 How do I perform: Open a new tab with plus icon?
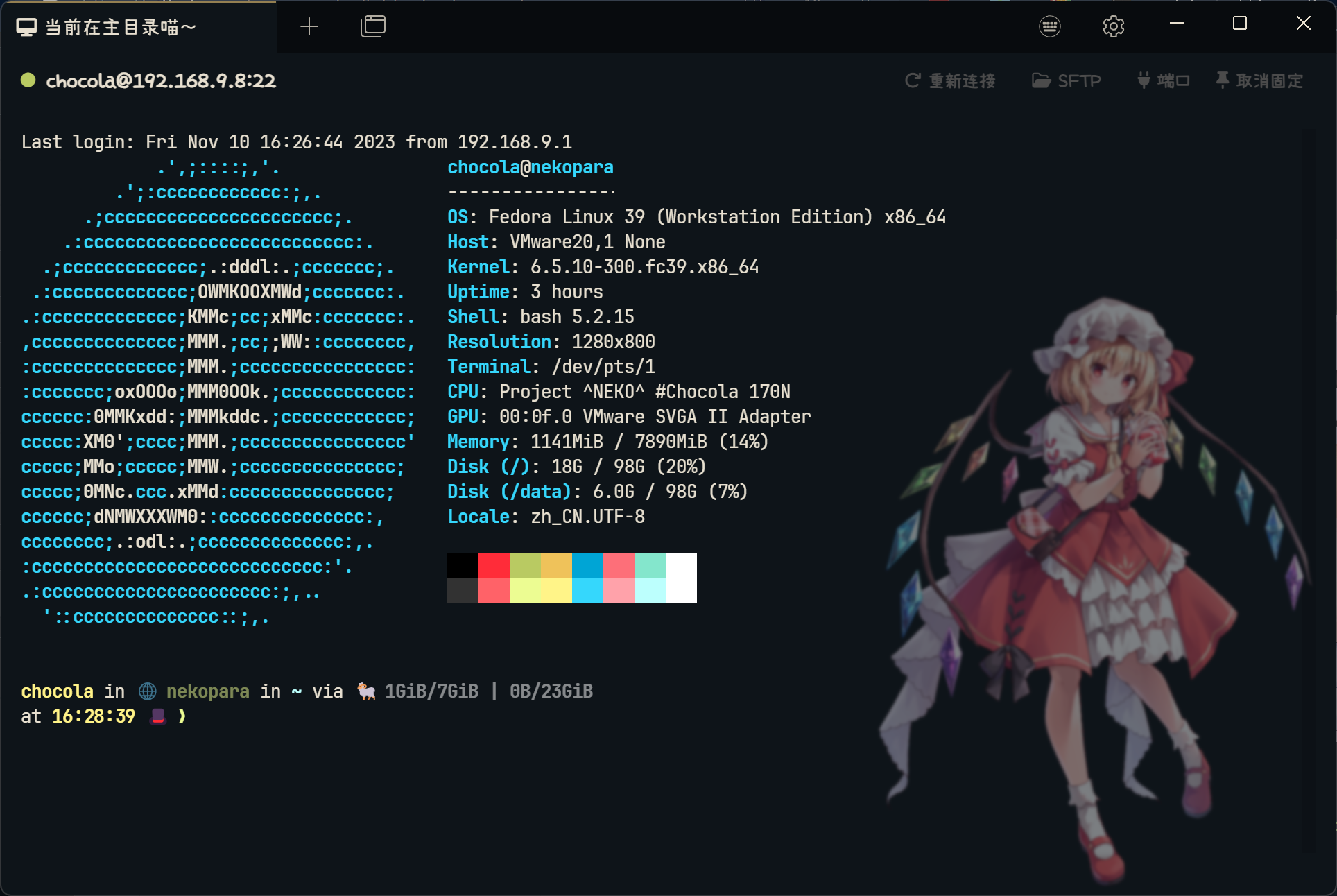pyautogui.click(x=309, y=26)
